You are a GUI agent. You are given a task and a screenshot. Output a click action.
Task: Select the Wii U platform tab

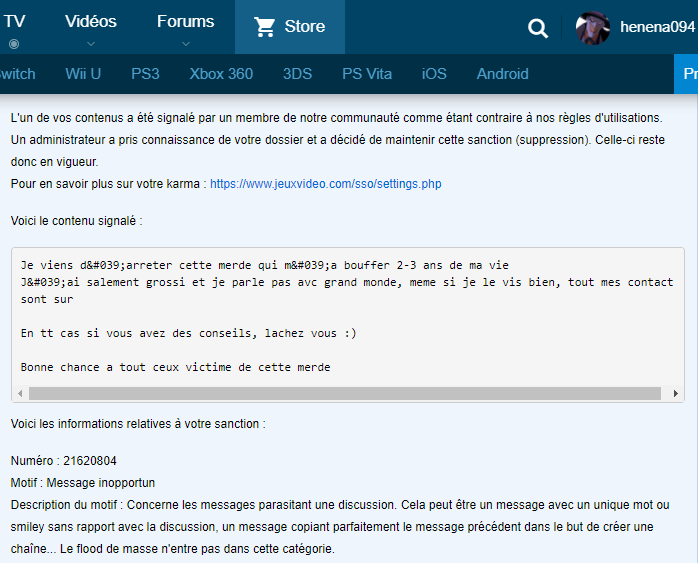coord(83,74)
